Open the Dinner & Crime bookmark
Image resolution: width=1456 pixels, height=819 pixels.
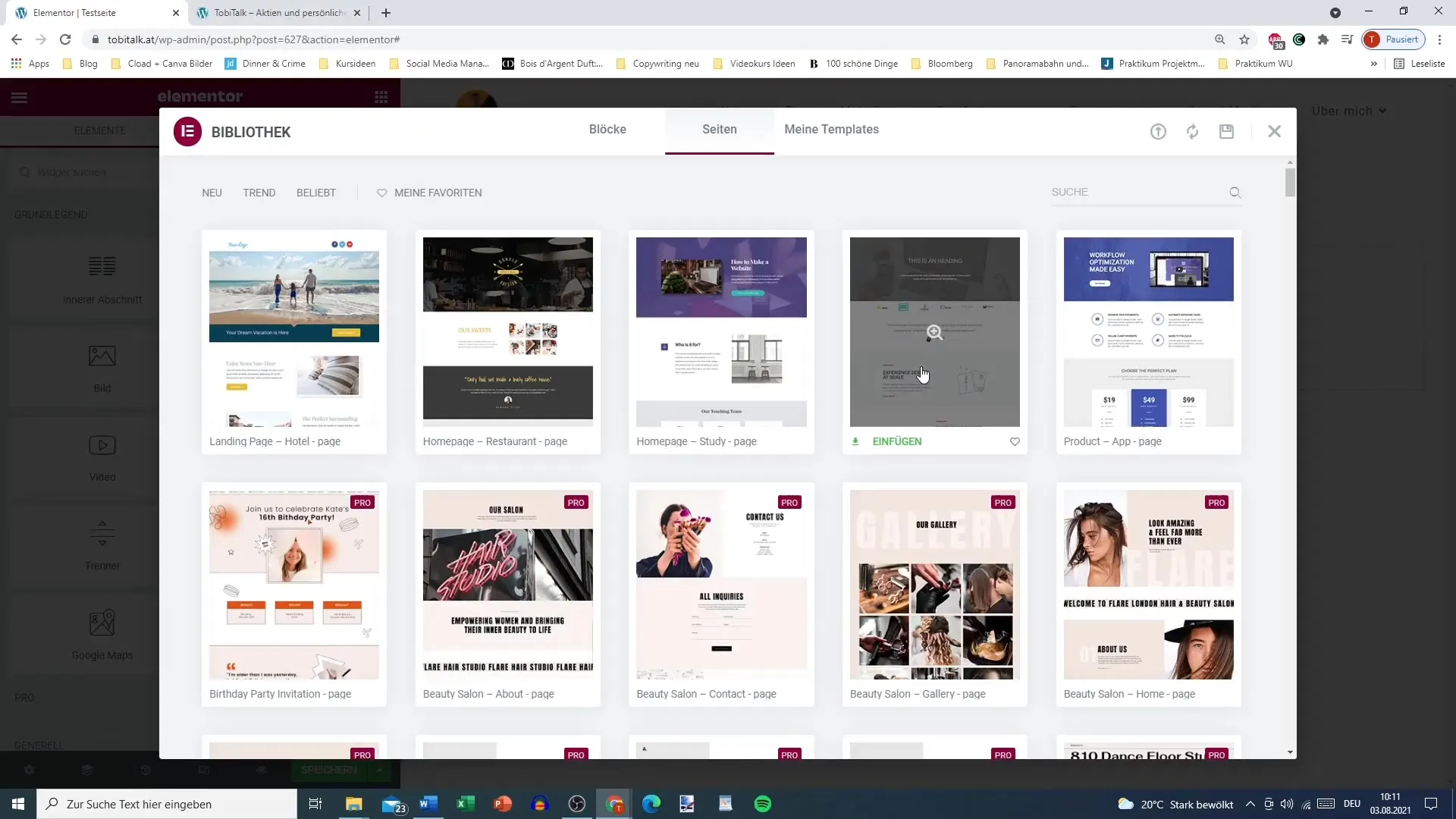[x=265, y=64]
